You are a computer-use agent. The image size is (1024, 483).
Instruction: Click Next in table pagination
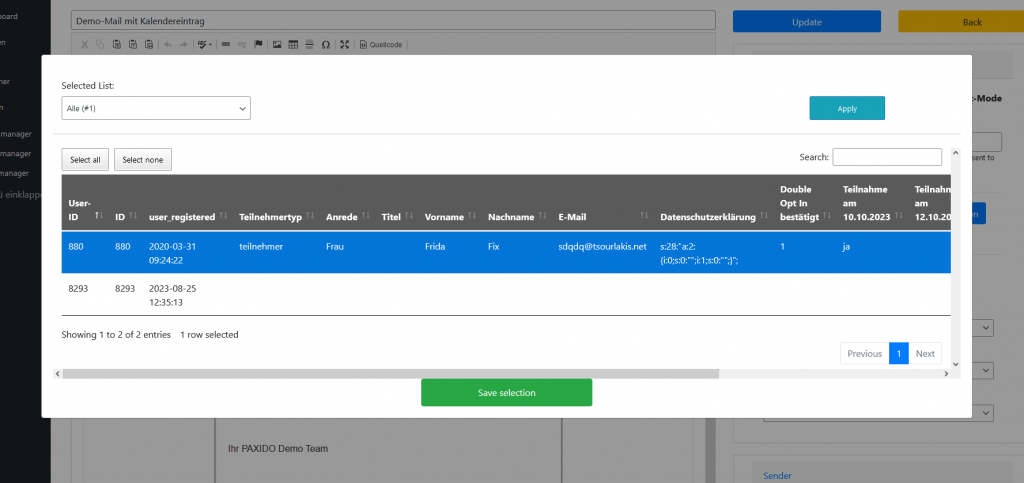(925, 353)
